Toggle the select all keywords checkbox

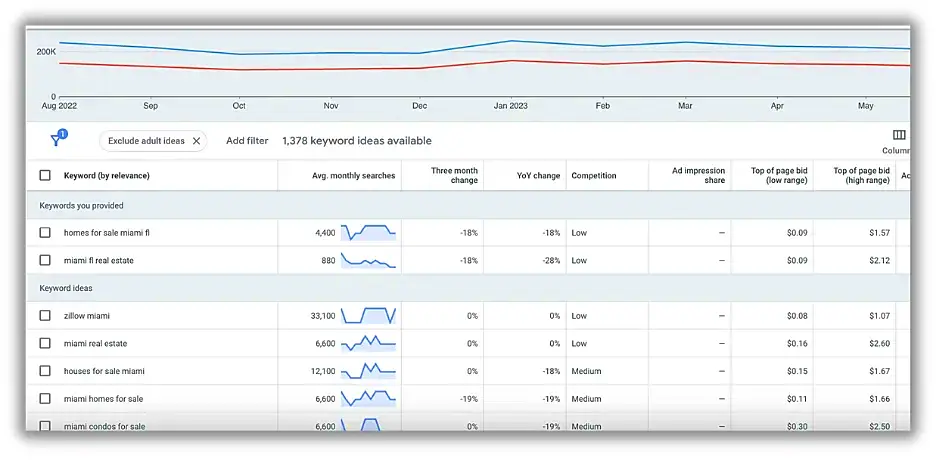(44, 176)
